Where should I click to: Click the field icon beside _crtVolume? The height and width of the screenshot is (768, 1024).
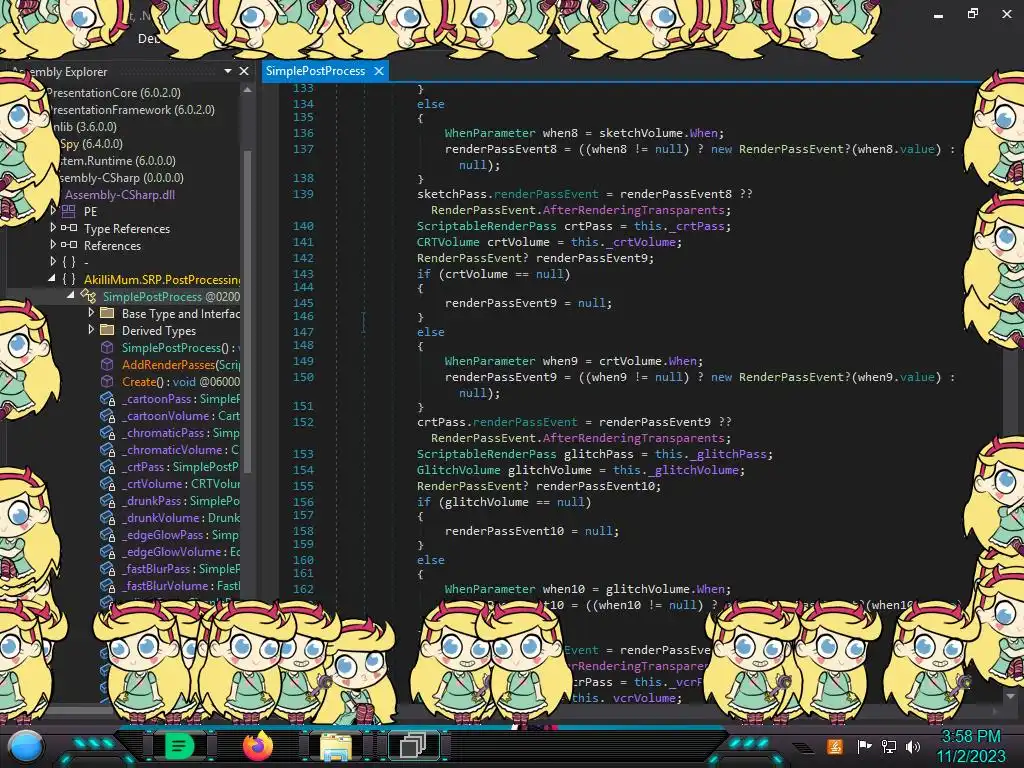[107, 483]
